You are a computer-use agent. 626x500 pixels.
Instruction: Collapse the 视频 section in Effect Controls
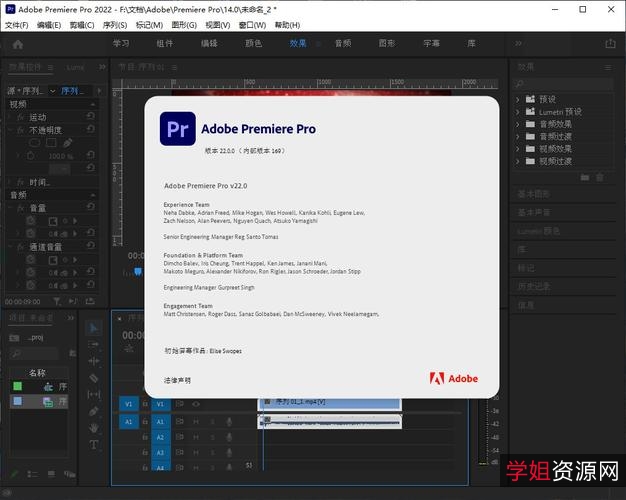(x=93, y=104)
